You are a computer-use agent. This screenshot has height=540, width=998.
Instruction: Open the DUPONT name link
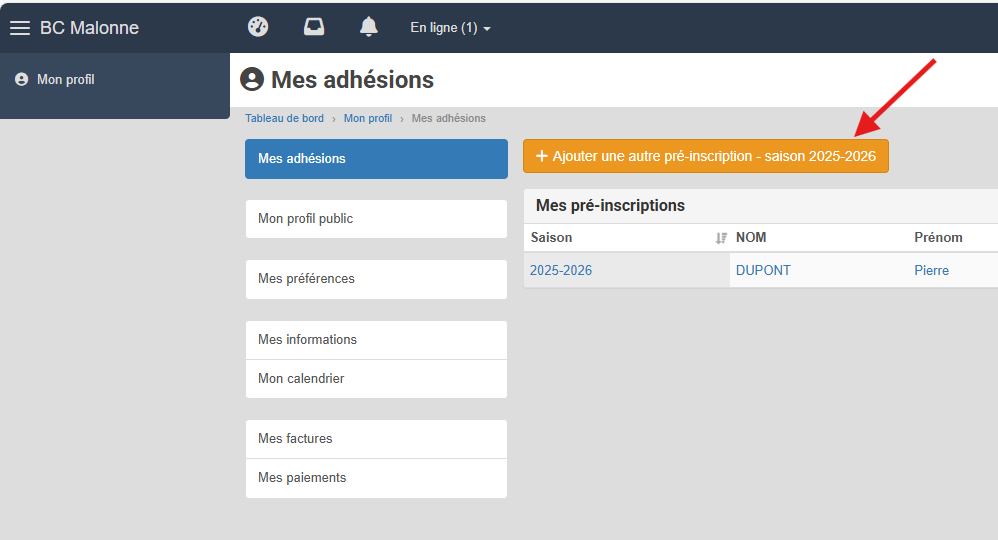point(763,270)
